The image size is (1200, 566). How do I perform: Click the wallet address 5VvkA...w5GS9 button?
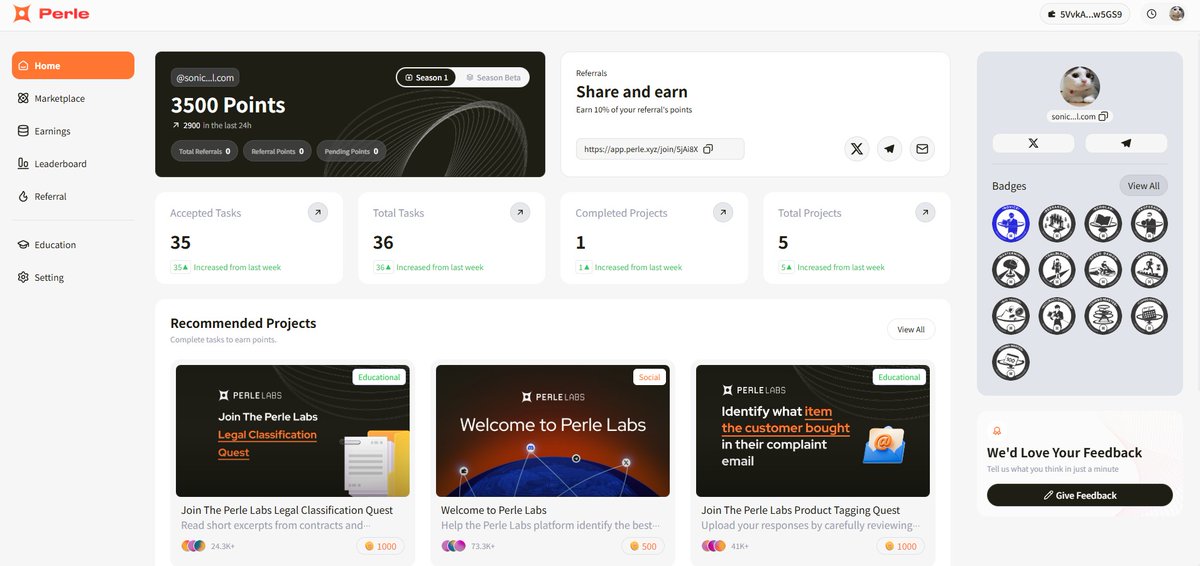[x=1087, y=14]
